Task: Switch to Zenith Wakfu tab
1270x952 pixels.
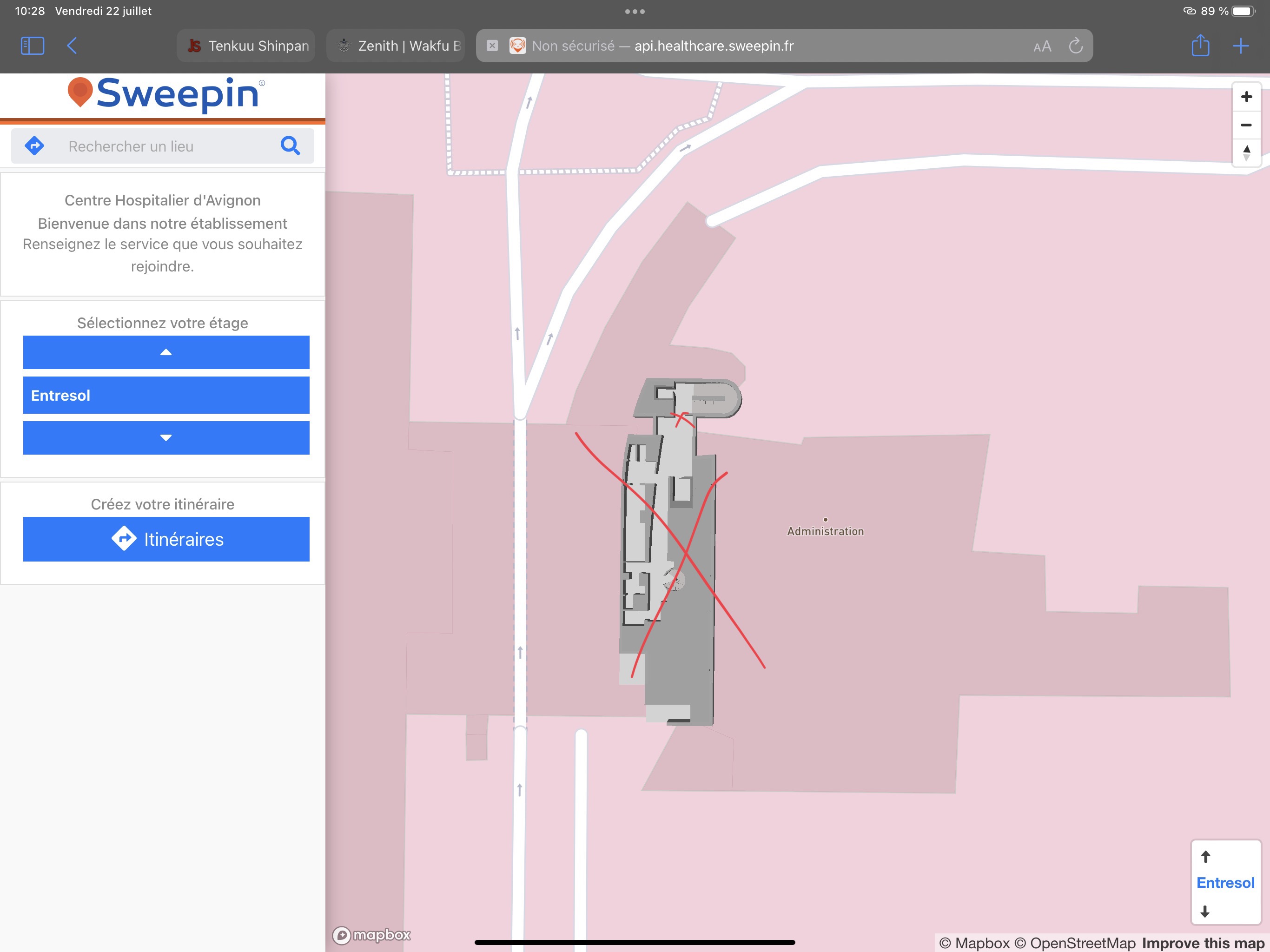Action: pos(396,46)
